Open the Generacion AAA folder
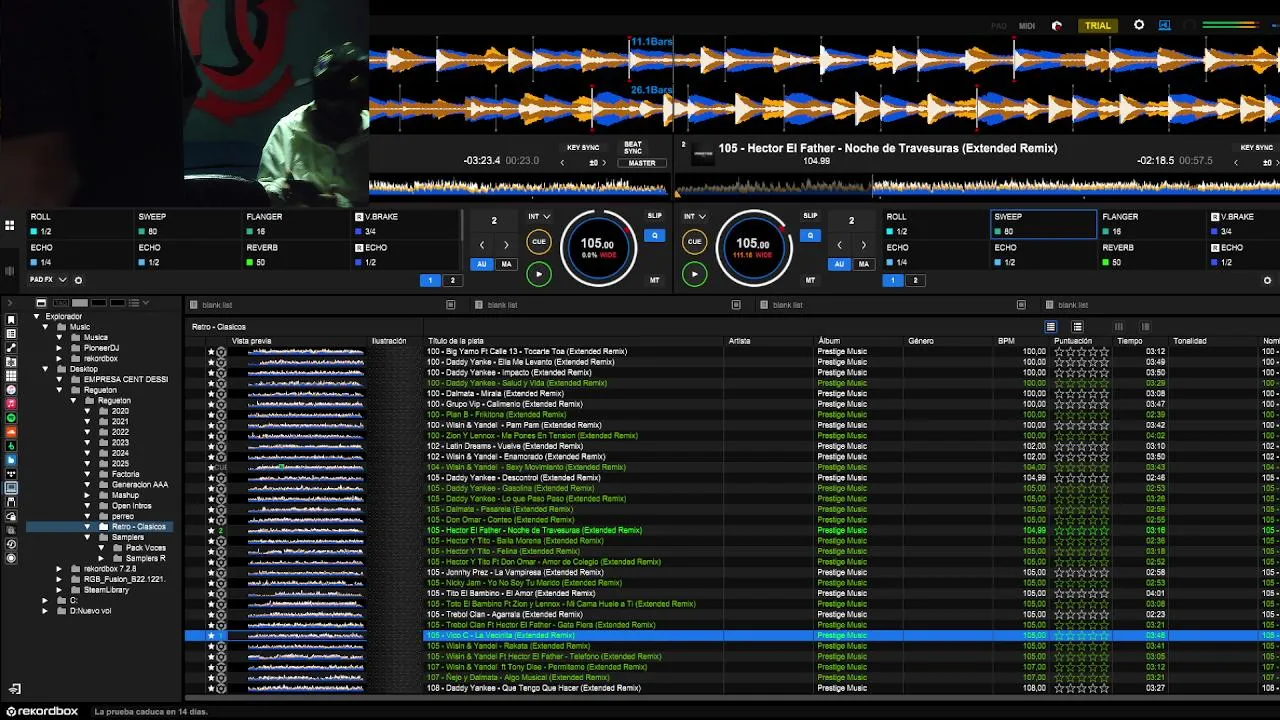Viewport: 1280px width, 720px height. [139, 485]
